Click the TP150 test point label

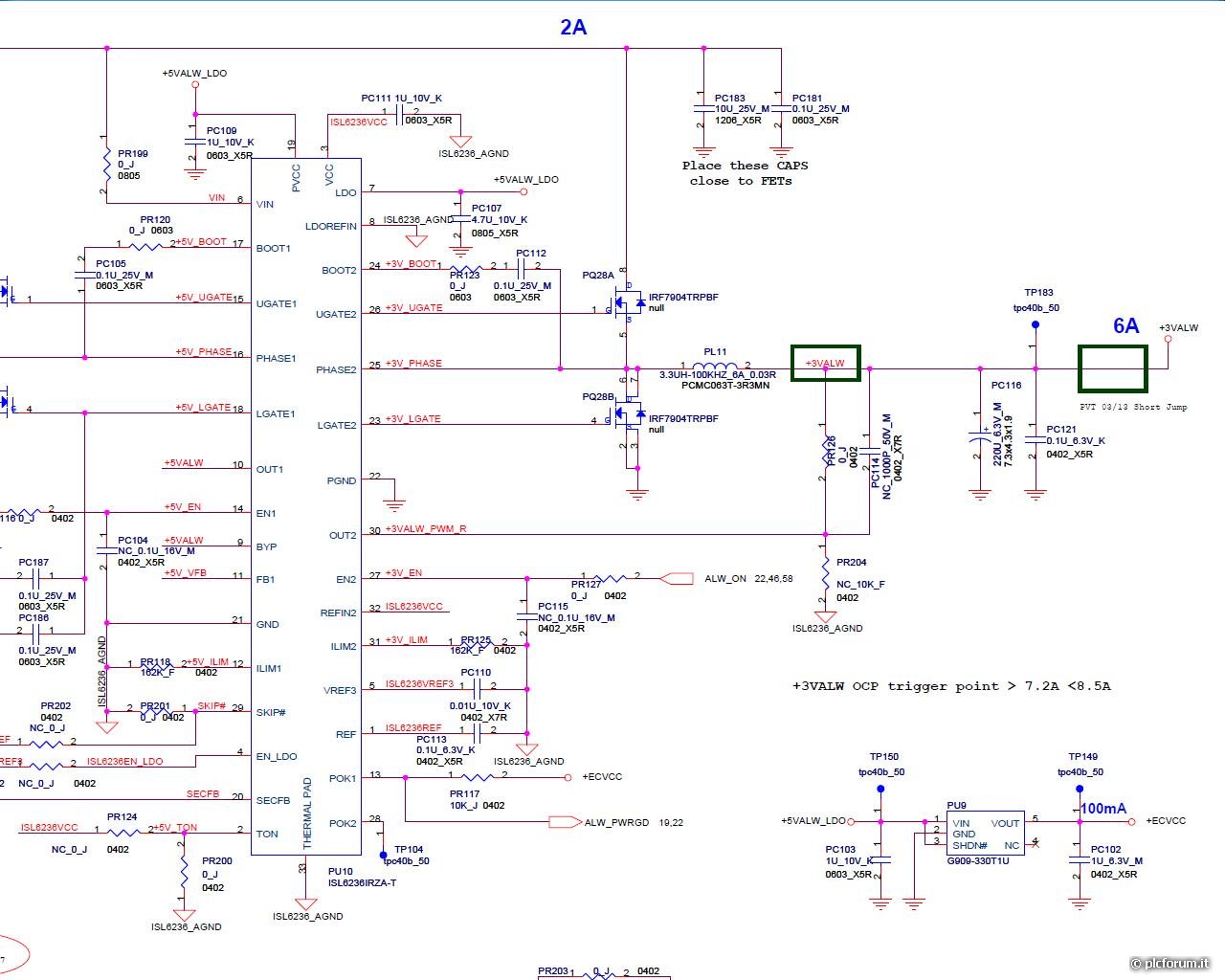[x=884, y=757]
